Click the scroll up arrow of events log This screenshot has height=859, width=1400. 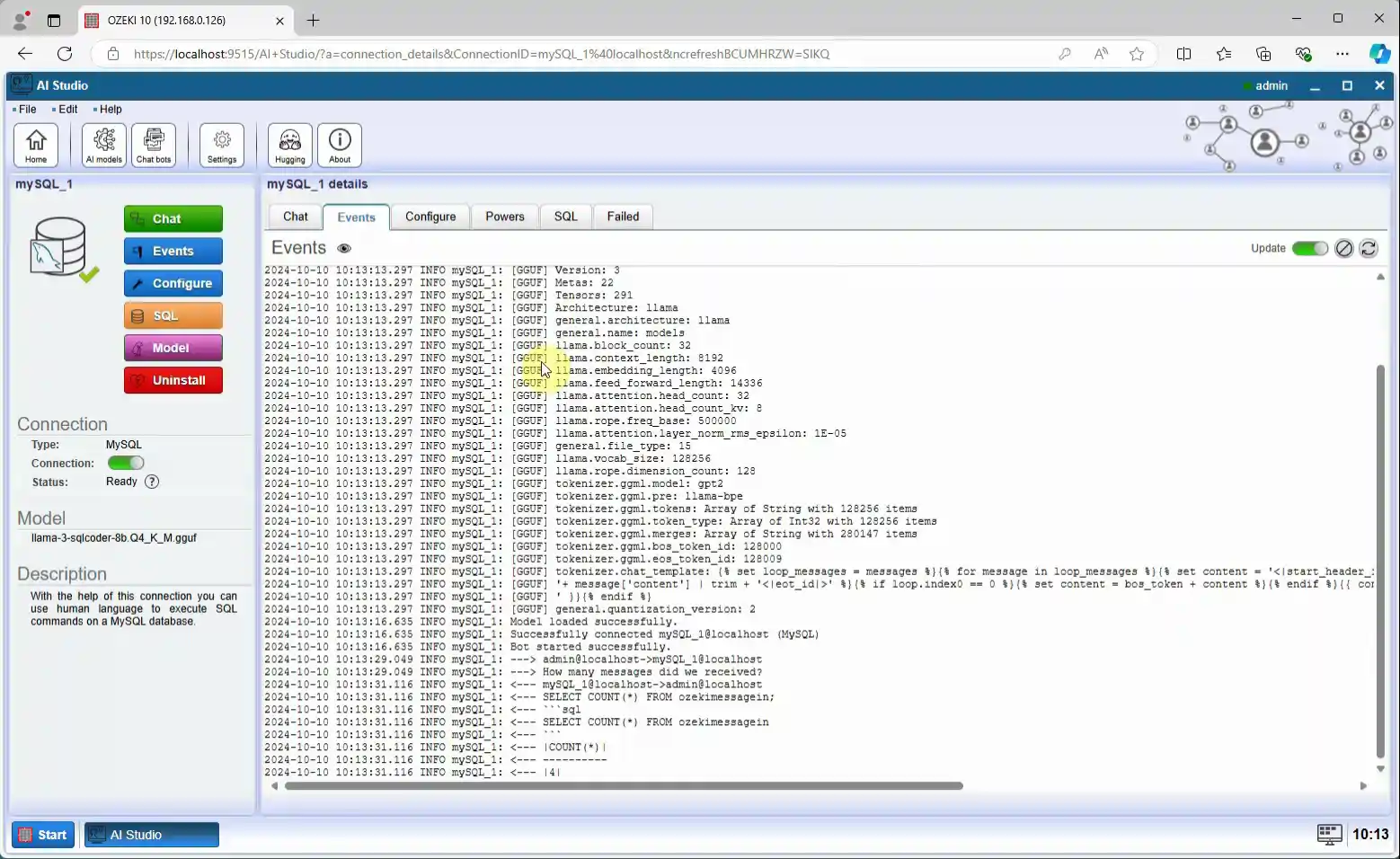[1381, 277]
